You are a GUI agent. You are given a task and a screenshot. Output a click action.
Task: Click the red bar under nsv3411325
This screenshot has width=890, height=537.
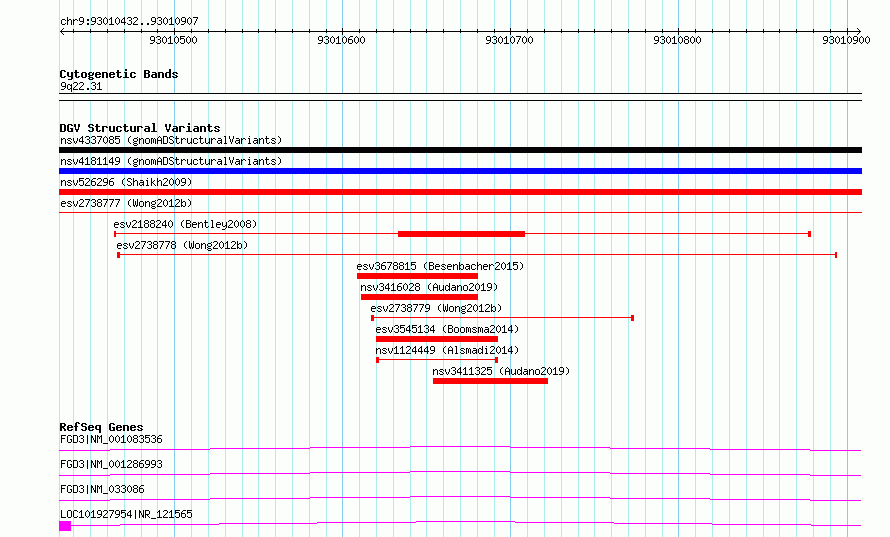(490, 381)
